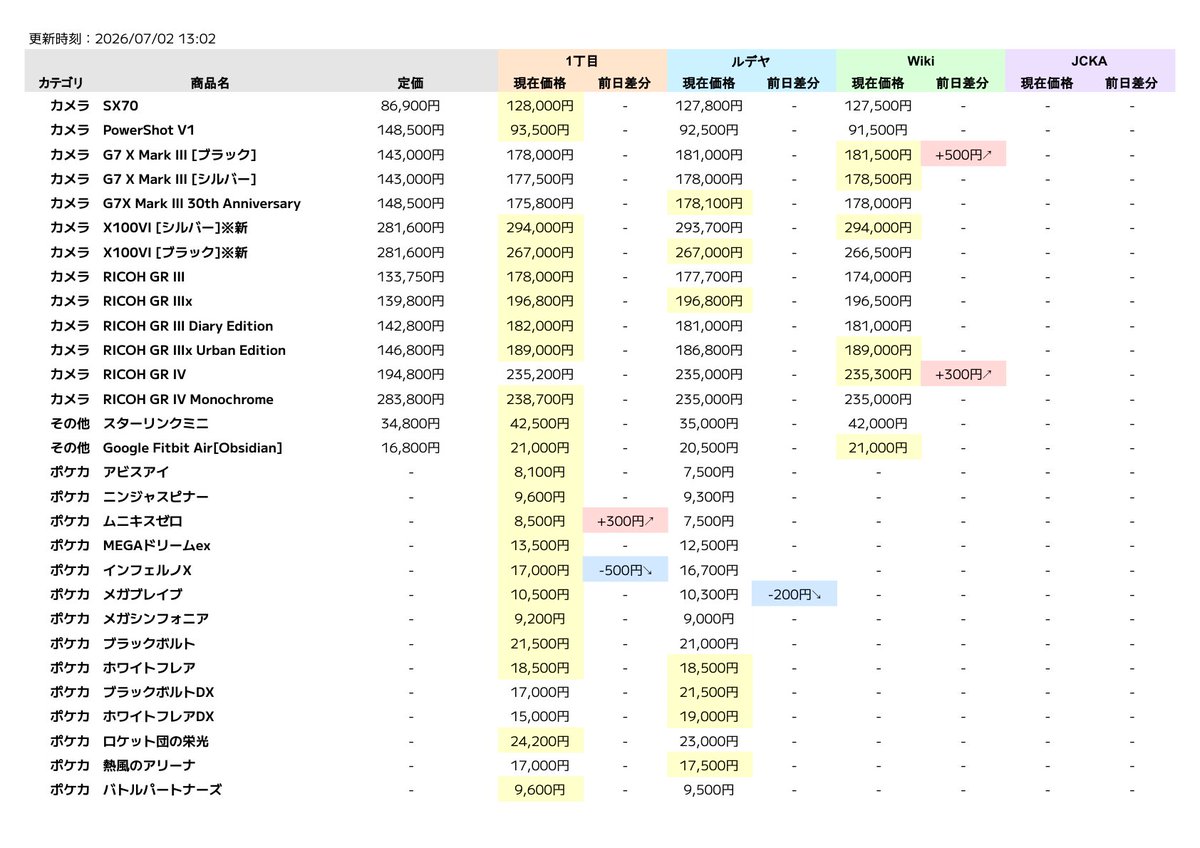Image resolution: width=1200 pixels, height=848 pixels.
Task: Click the 8,100円 price cell
Action: [540, 472]
